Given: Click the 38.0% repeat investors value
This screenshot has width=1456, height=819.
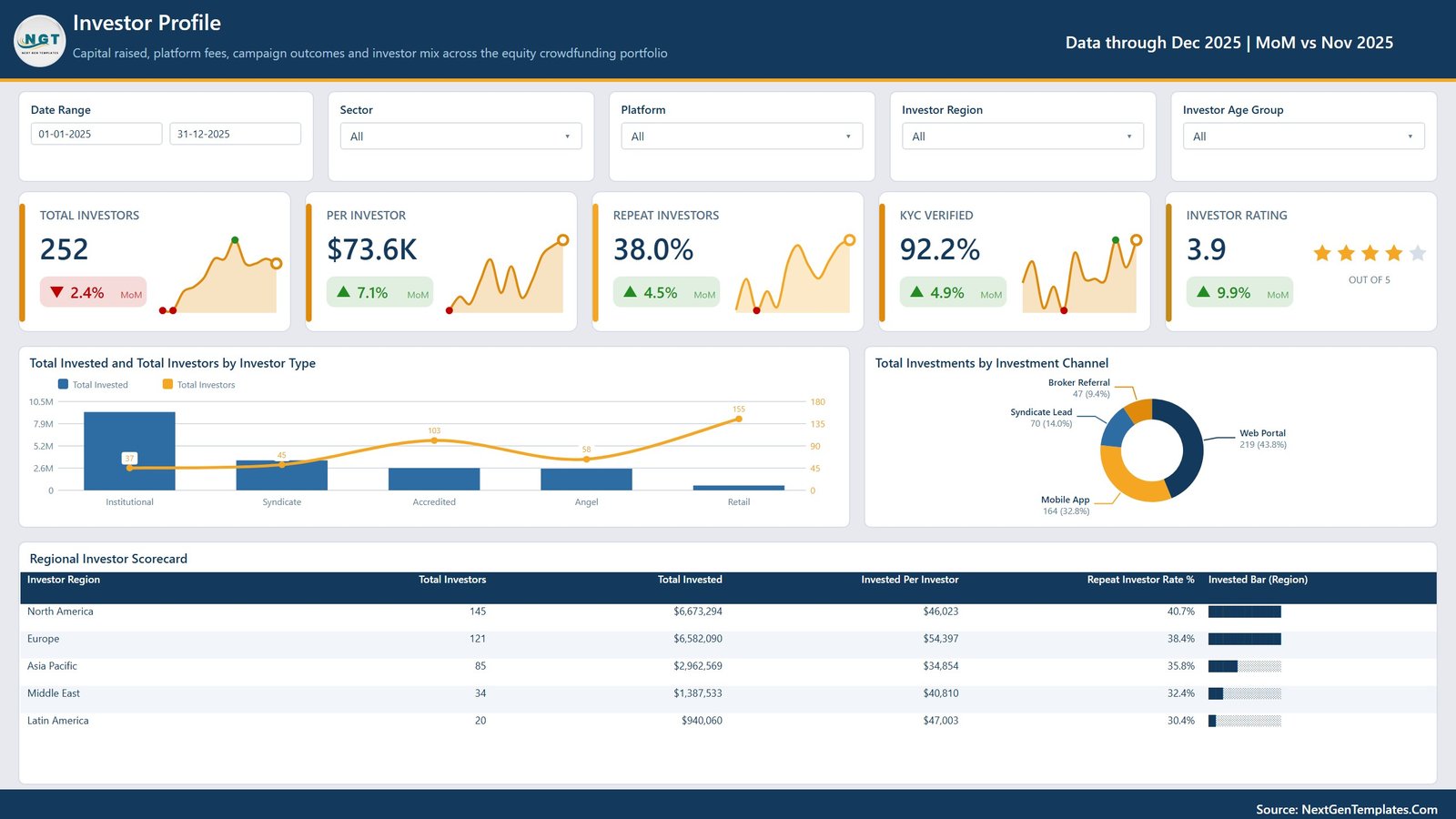Looking at the screenshot, I should click(x=653, y=249).
